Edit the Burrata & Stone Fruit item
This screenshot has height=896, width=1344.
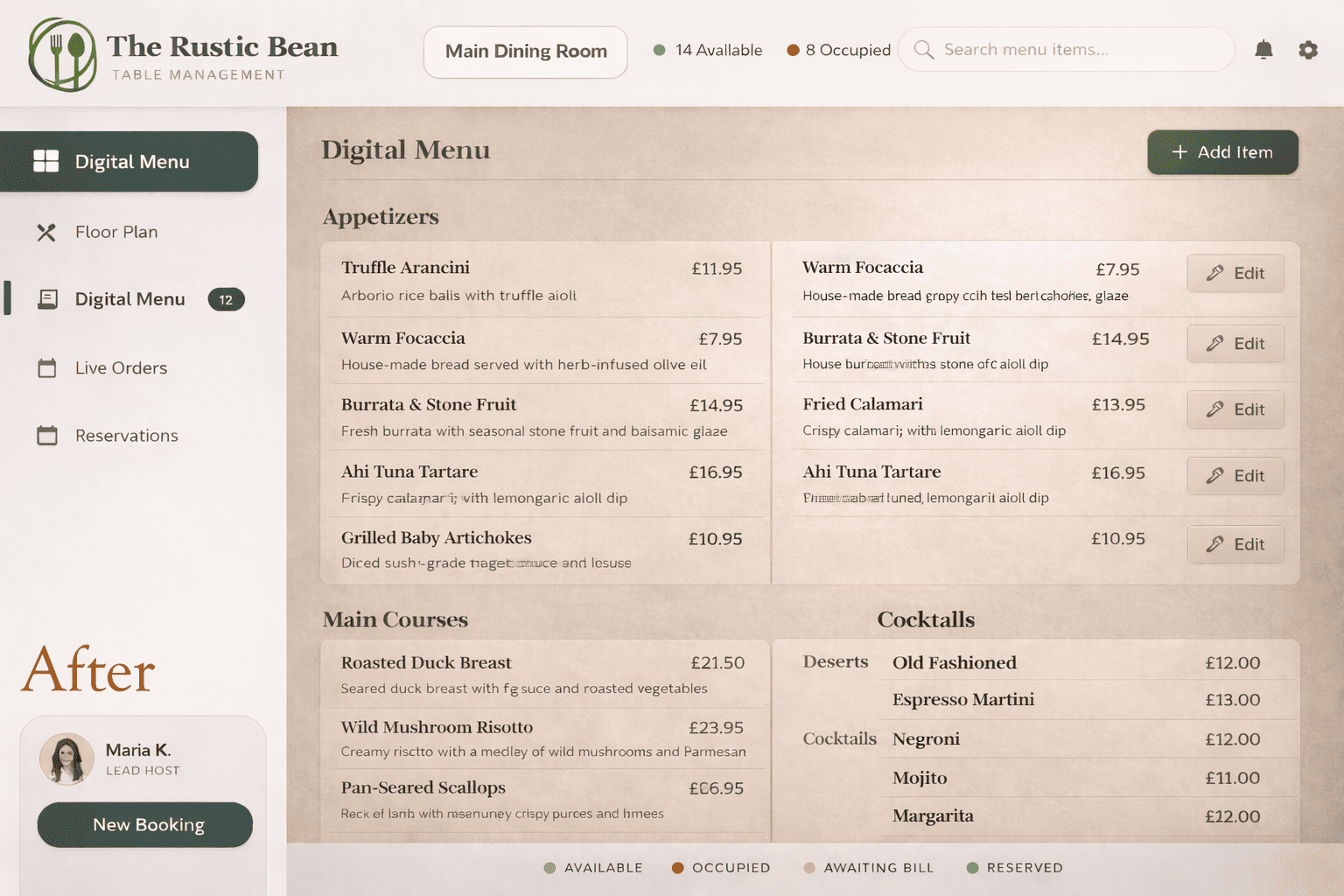coord(1235,344)
